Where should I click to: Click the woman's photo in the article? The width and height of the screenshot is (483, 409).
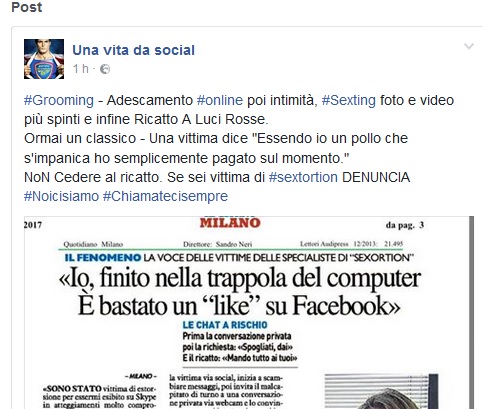point(382,391)
